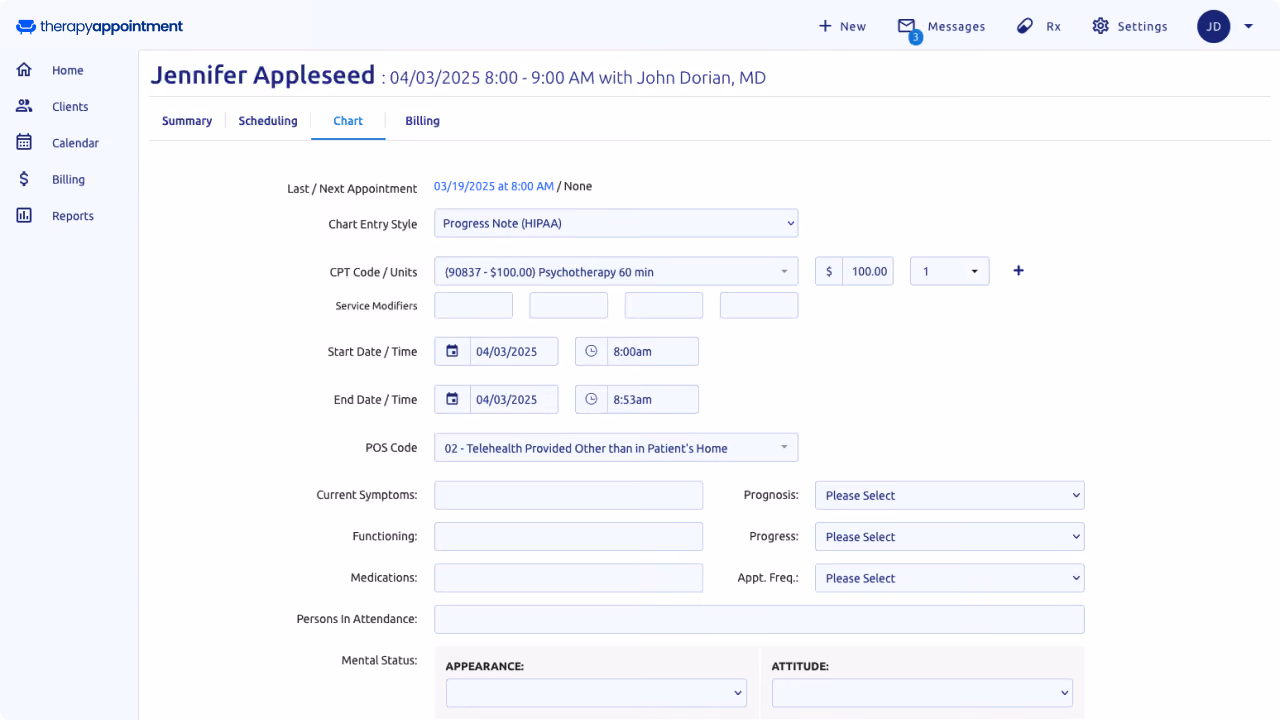This screenshot has width=1280, height=720.
Task: Click the Jennifer Appleseed client name heading
Action: (x=263, y=75)
